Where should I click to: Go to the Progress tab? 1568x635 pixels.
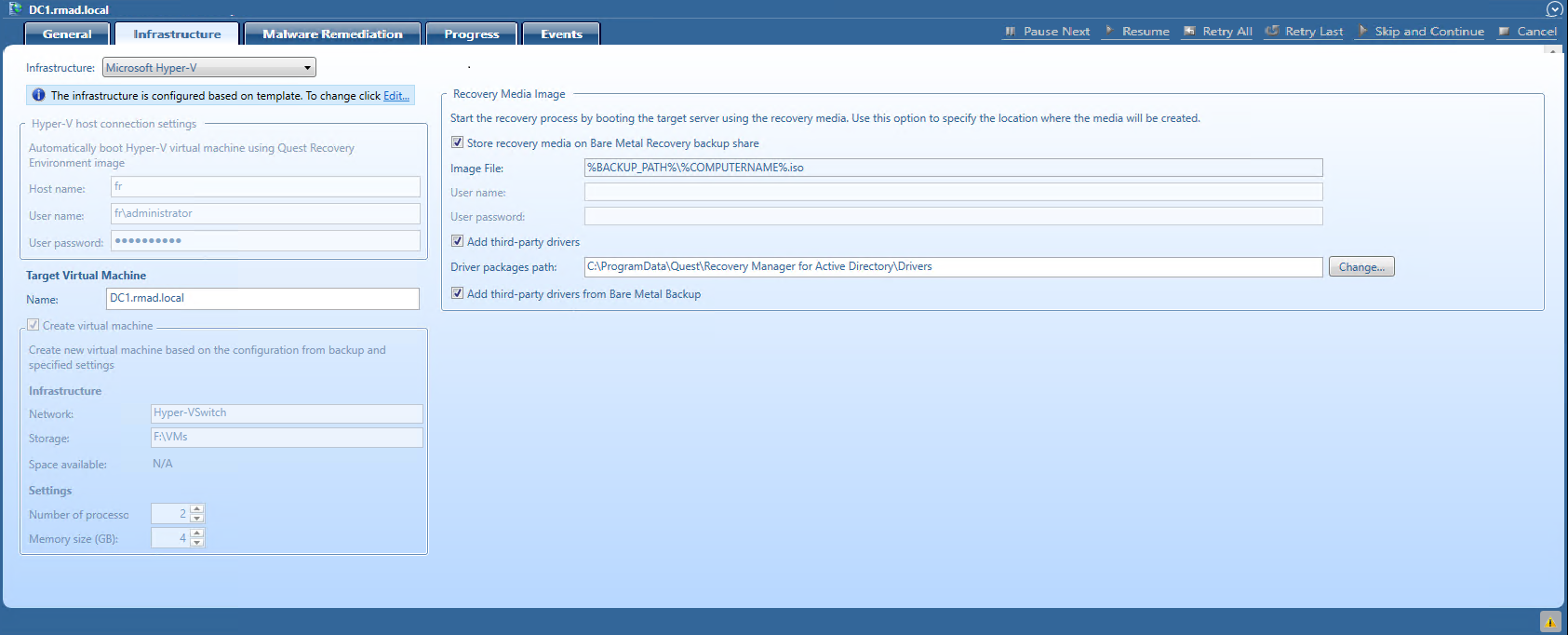tap(471, 34)
